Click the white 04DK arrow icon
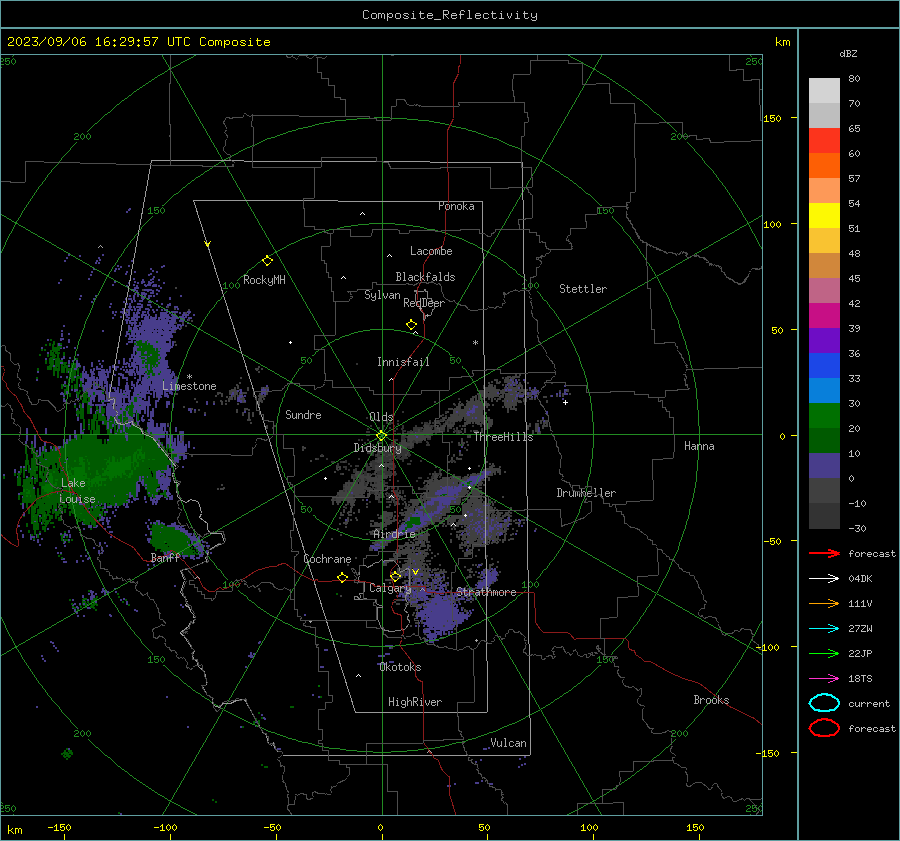 click(x=824, y=579)
